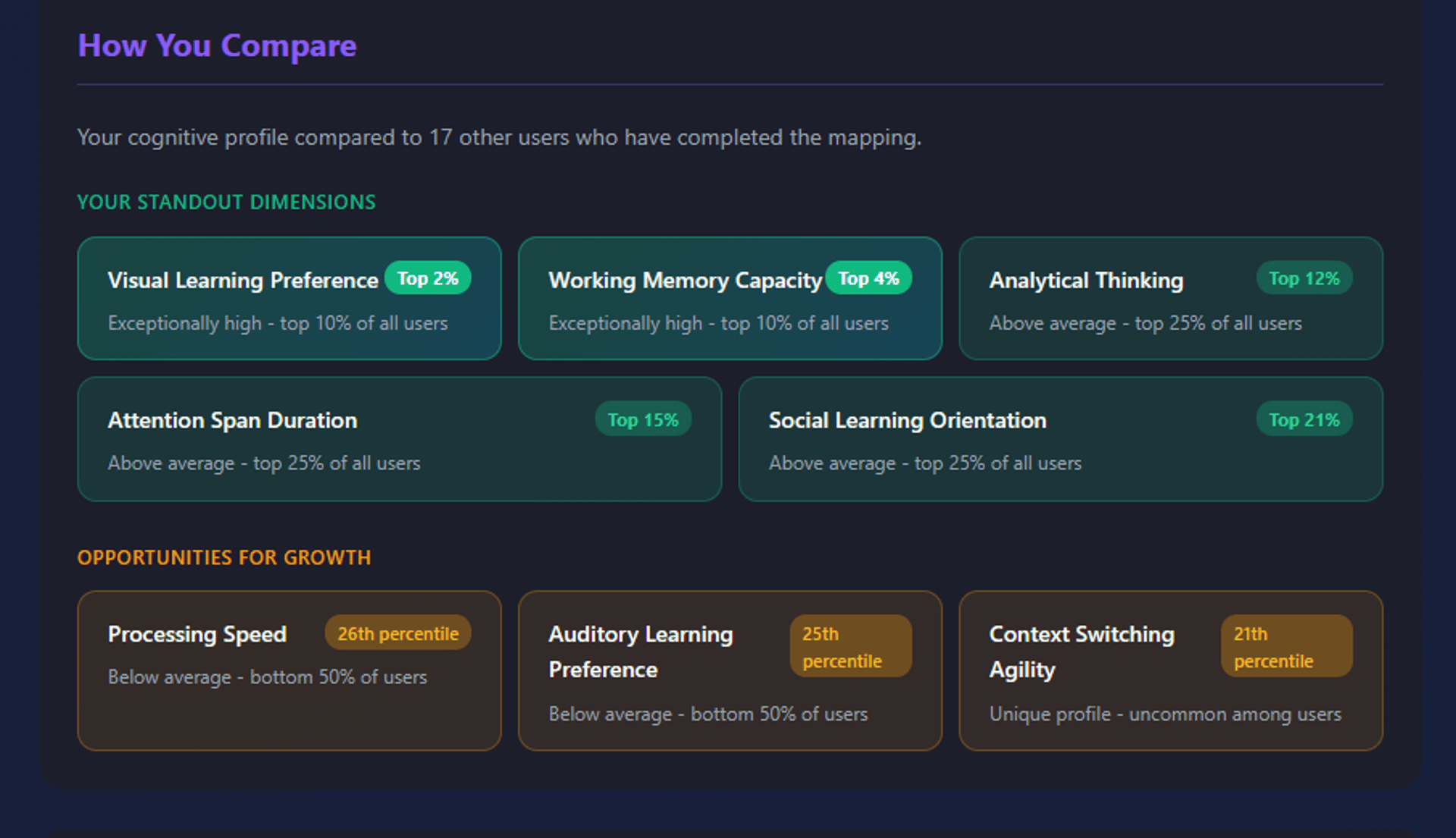The height and width of the screenshot is (838, 1456).
Task: Click the Your Standout Dimensions label
Action: pyautogui.click(x=226, y=202)
